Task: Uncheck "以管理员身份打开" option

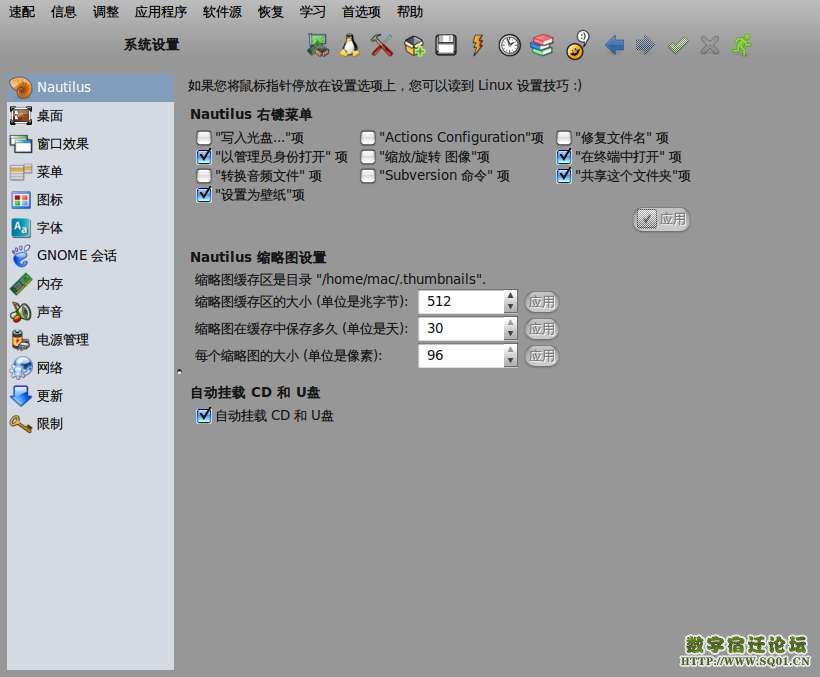Action: tap(203, 156)
